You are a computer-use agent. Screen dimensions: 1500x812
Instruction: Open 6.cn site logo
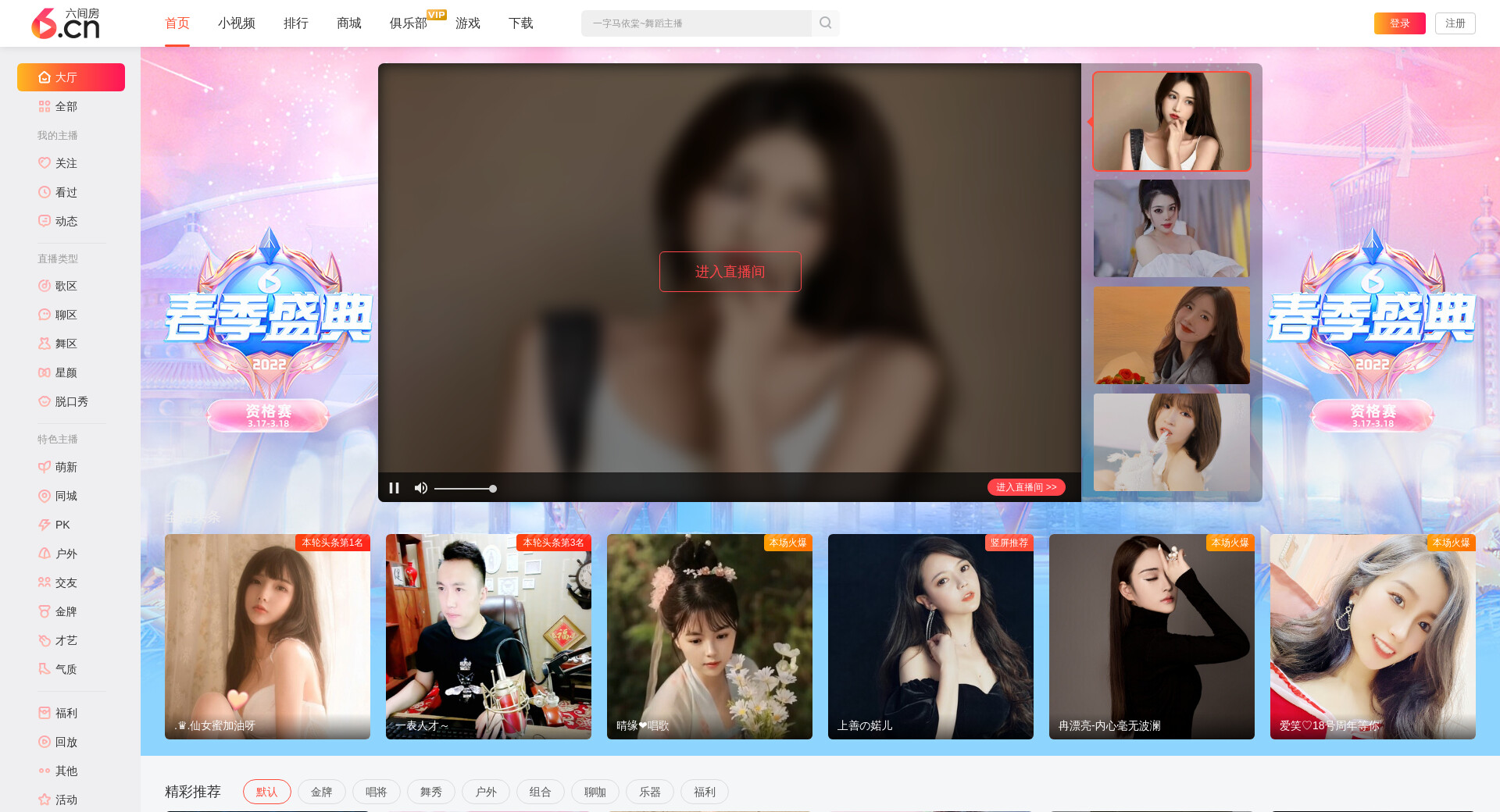pyautogui.click(x=66, y=23)
